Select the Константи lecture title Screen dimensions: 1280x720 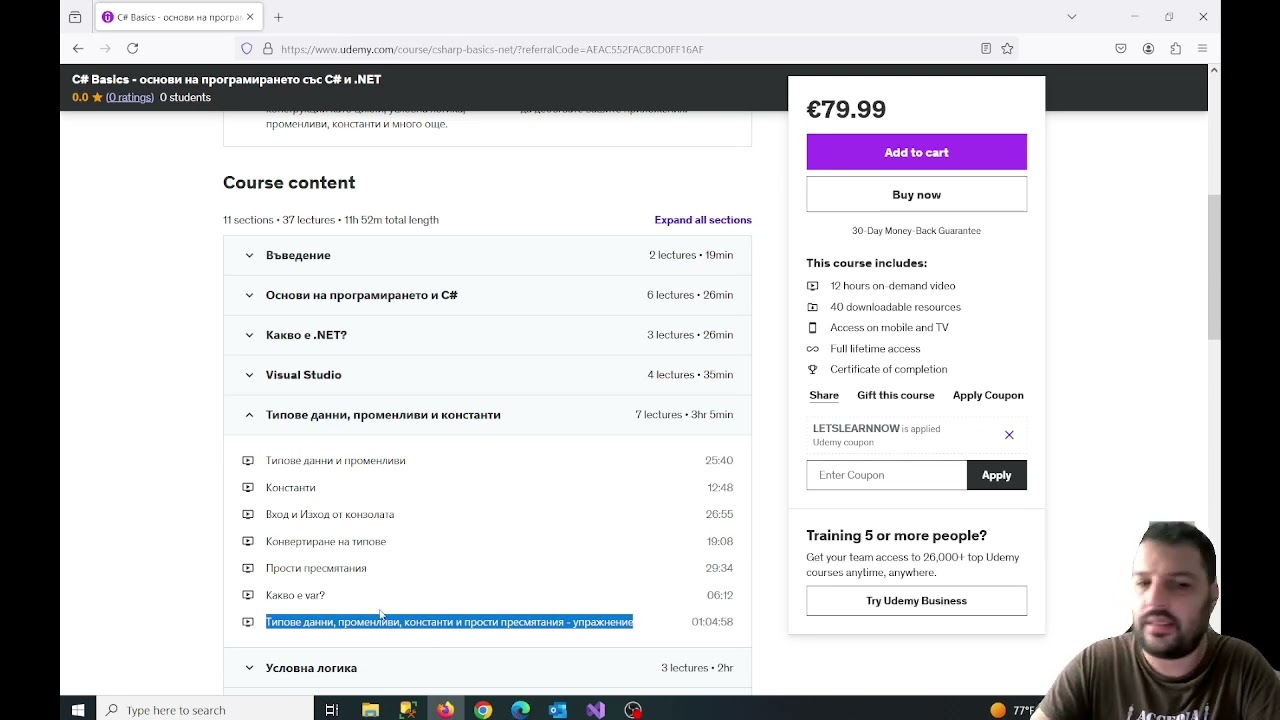[x=291, y=488]
